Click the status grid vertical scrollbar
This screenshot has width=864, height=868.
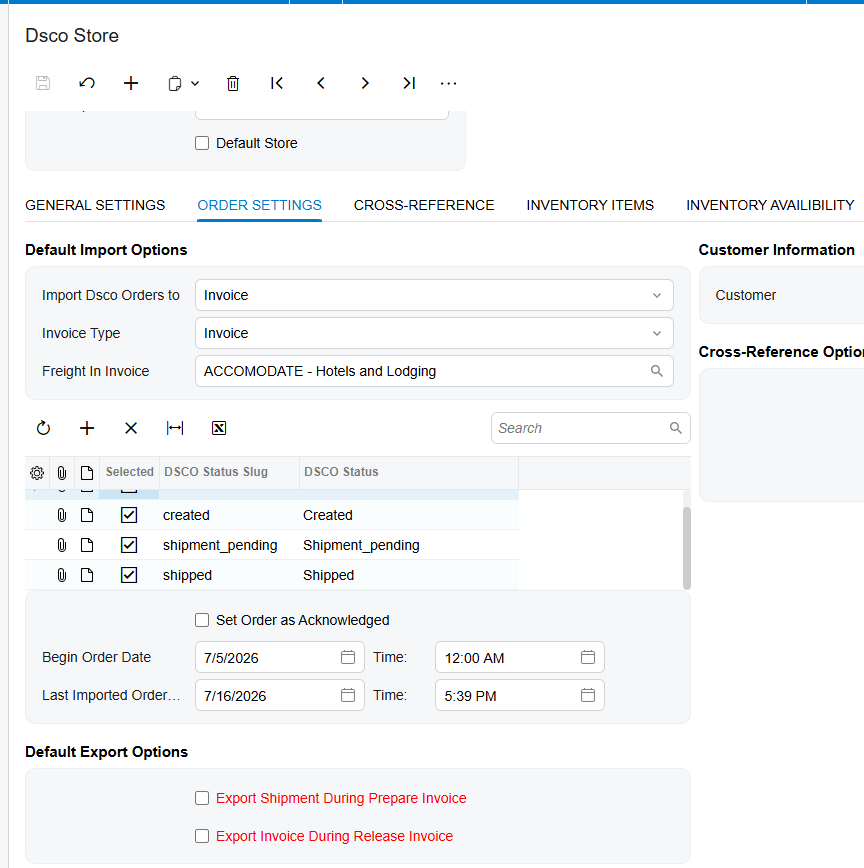coord(687,548)
